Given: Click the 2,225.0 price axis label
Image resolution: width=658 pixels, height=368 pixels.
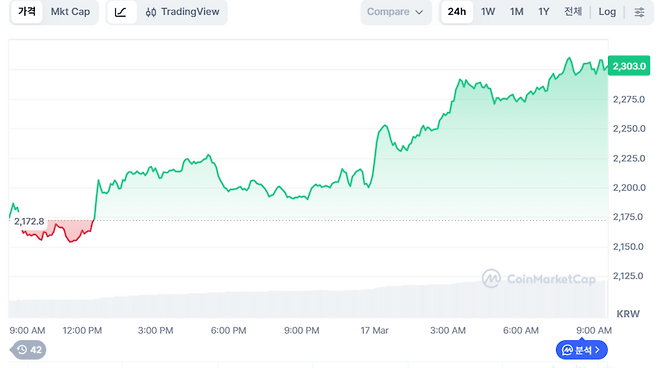Looking at the screenshot, I should click(x=629, y=159).
